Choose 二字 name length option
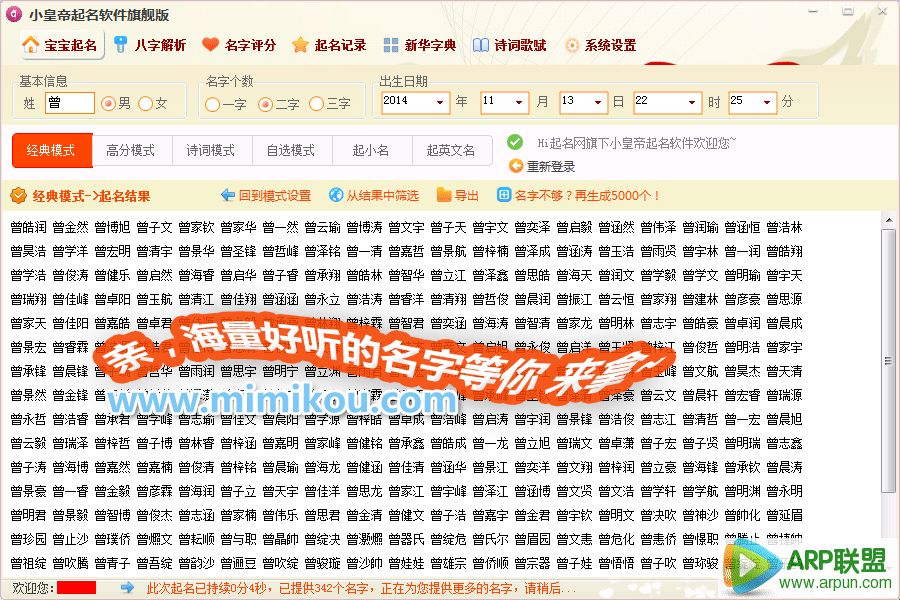The image size is (900, 600). 265,104
